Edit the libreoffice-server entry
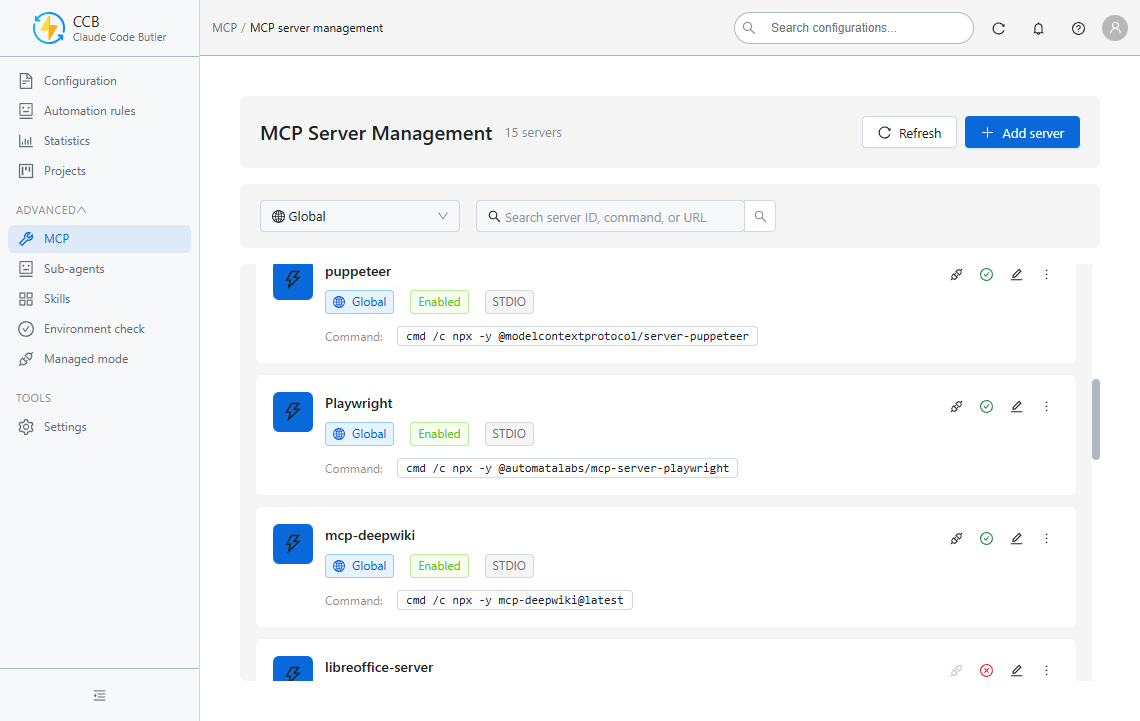 coord(1016,670)
